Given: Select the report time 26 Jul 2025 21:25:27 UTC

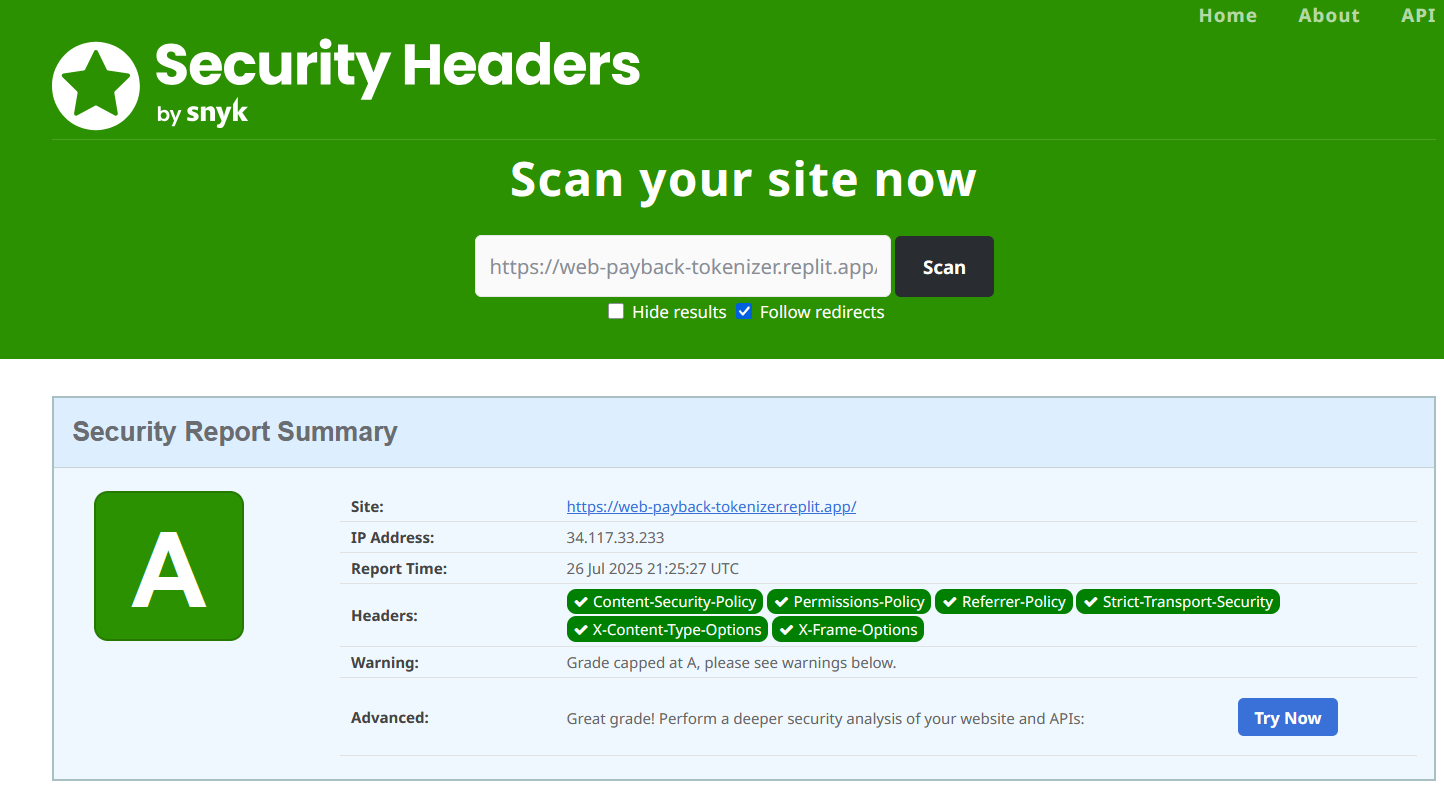Looking at the screenshot, I should (x=653, y=568).
